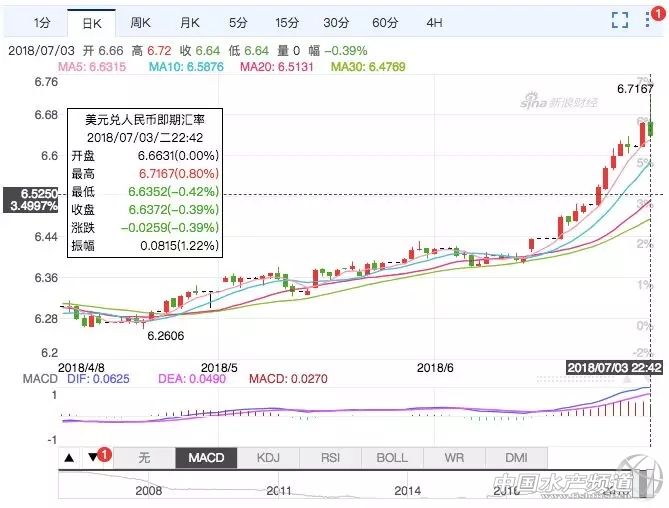Open the 15分 interval chart
This screenshot has height=508, width=669.
[287, 22]
